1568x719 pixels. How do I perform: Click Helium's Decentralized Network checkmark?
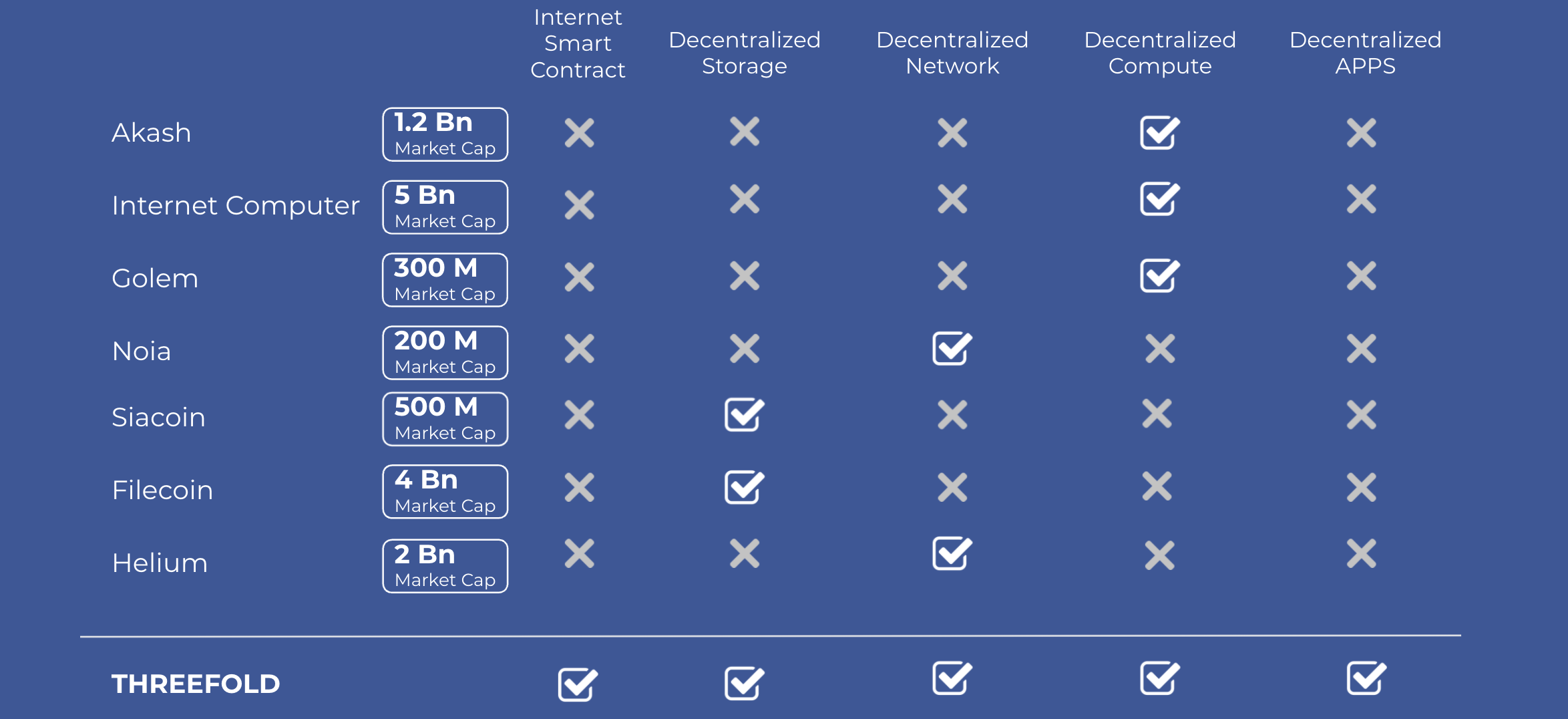952,553
